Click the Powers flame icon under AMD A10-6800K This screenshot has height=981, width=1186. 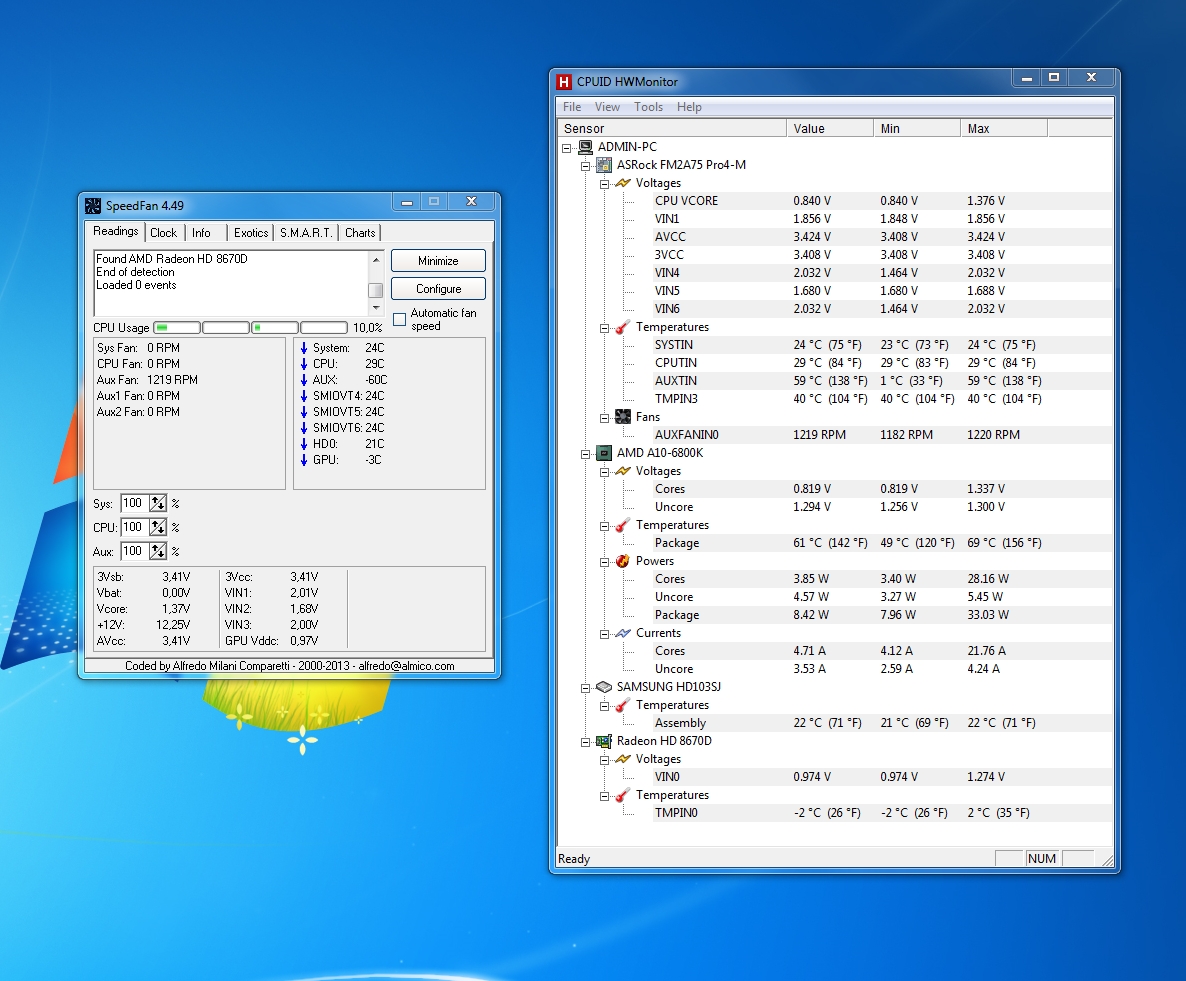click(x=622, y=561)
